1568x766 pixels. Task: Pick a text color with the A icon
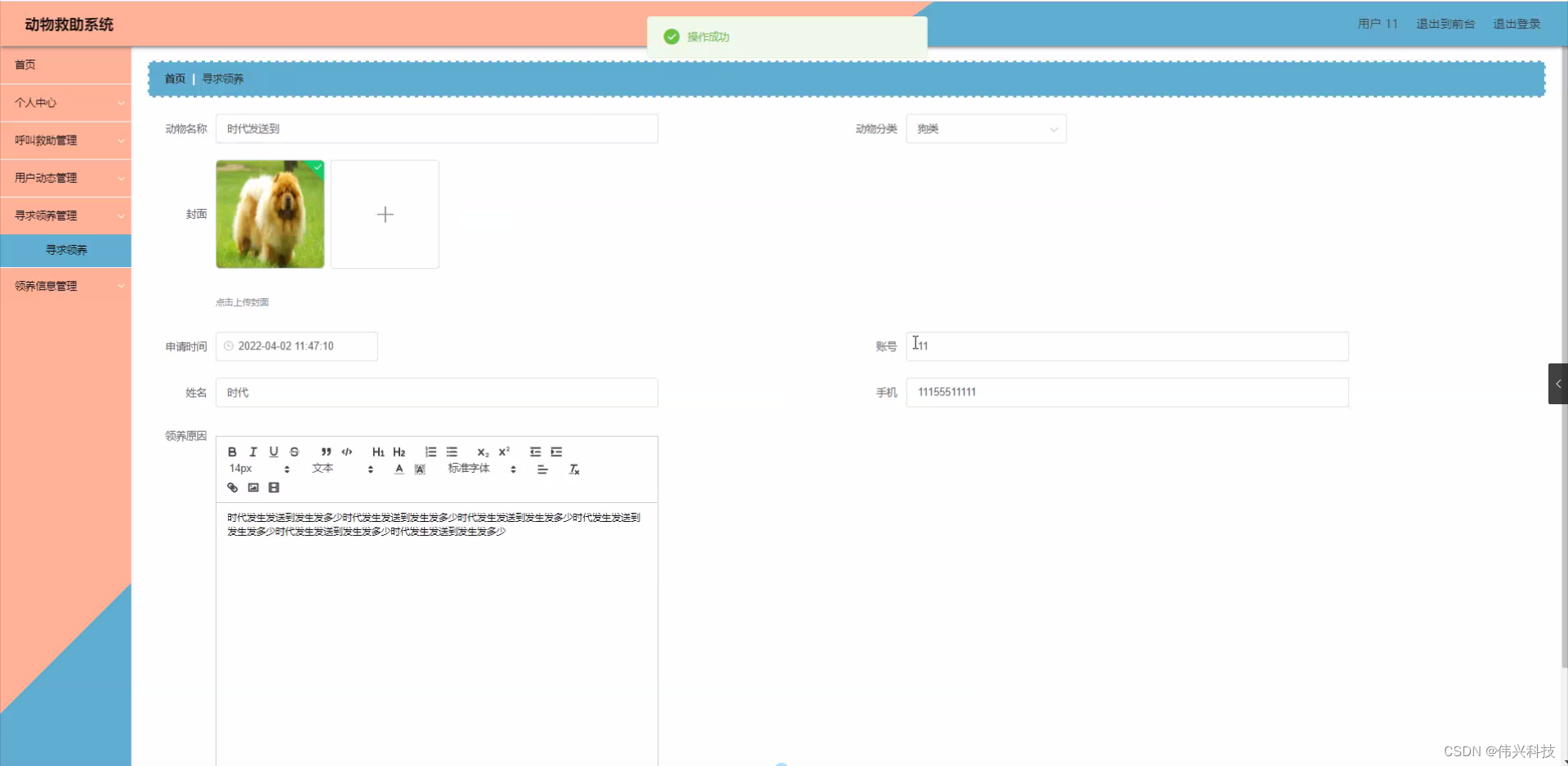tap(399, 469)
